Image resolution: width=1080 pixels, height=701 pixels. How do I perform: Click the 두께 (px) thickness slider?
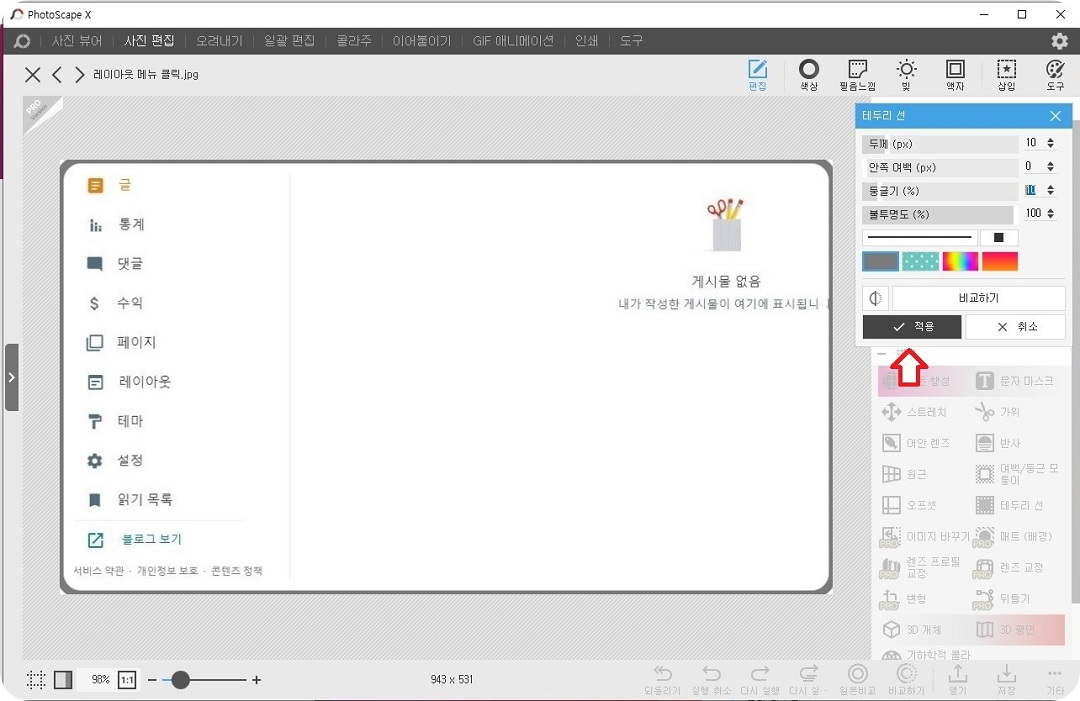[x=940, y=144]
